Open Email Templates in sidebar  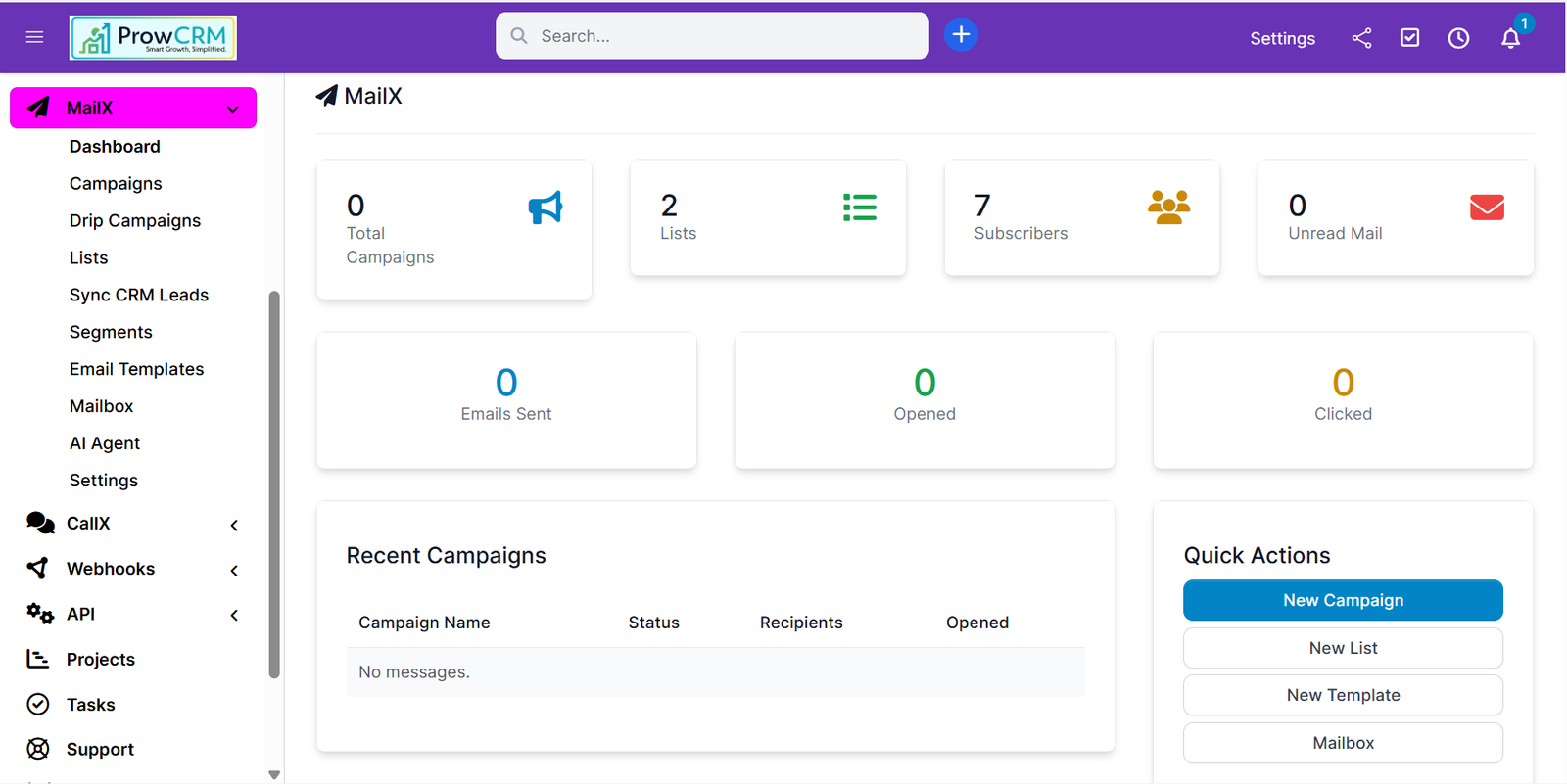(137, 369)
